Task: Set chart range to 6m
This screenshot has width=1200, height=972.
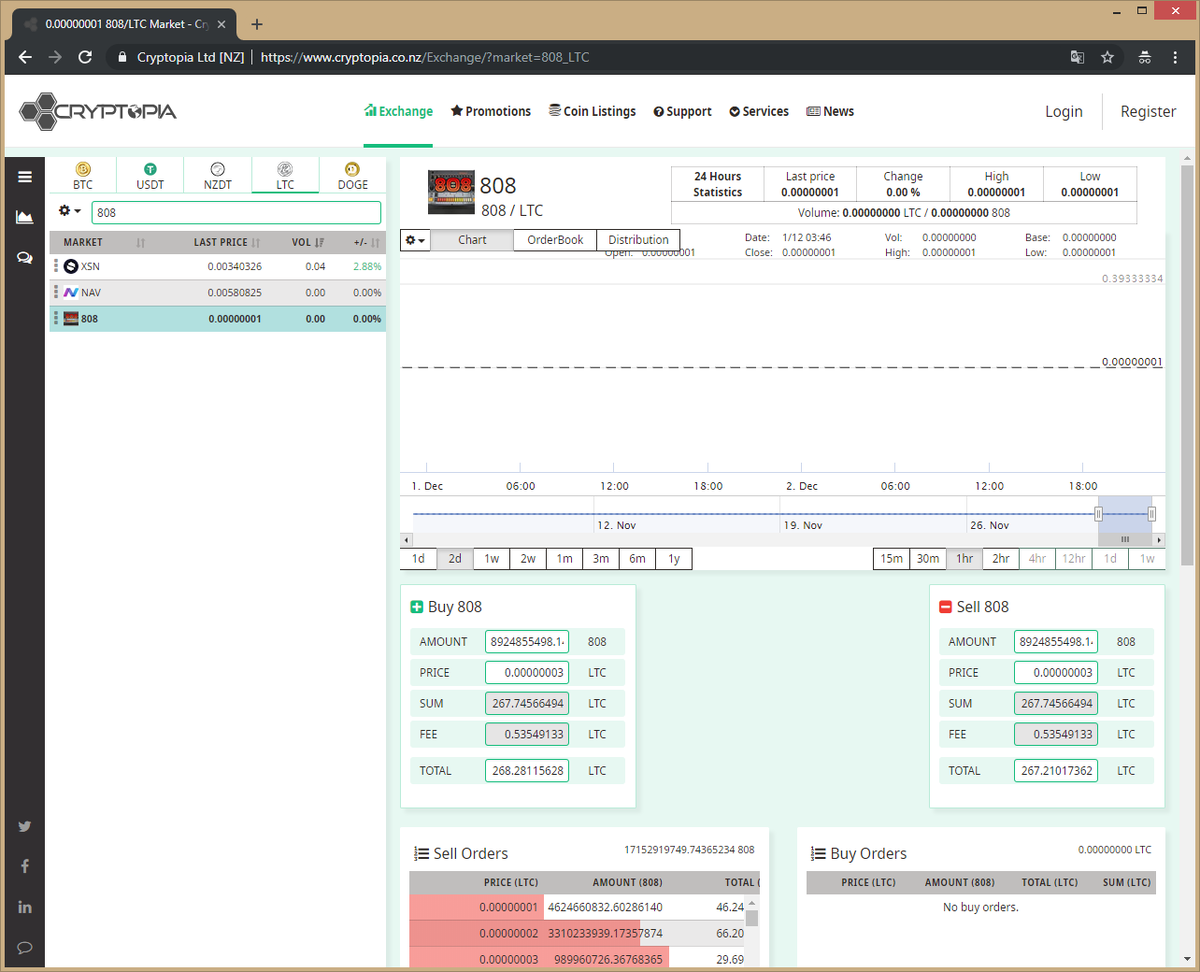Action: click(637, 559)
